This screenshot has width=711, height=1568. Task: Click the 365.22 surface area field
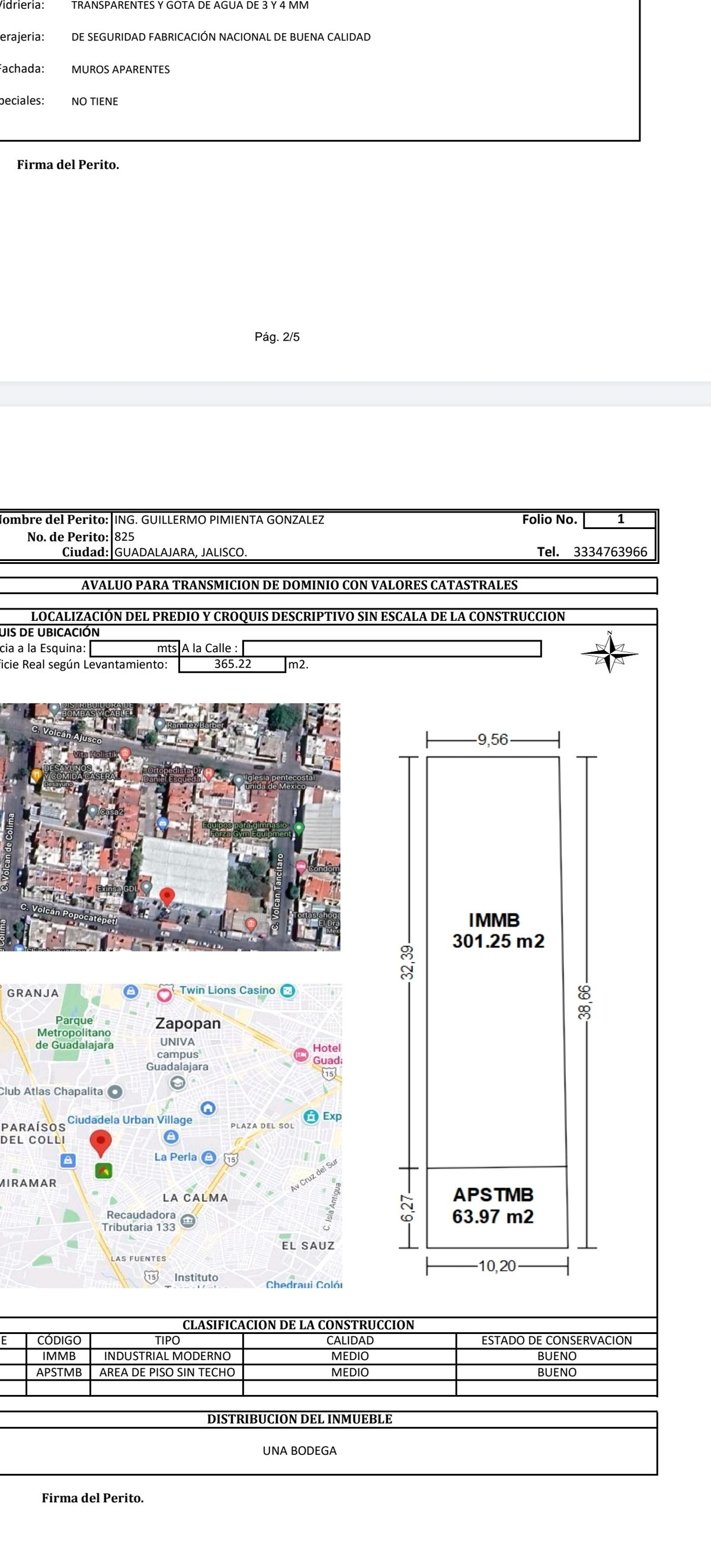(x=232, y=664)
